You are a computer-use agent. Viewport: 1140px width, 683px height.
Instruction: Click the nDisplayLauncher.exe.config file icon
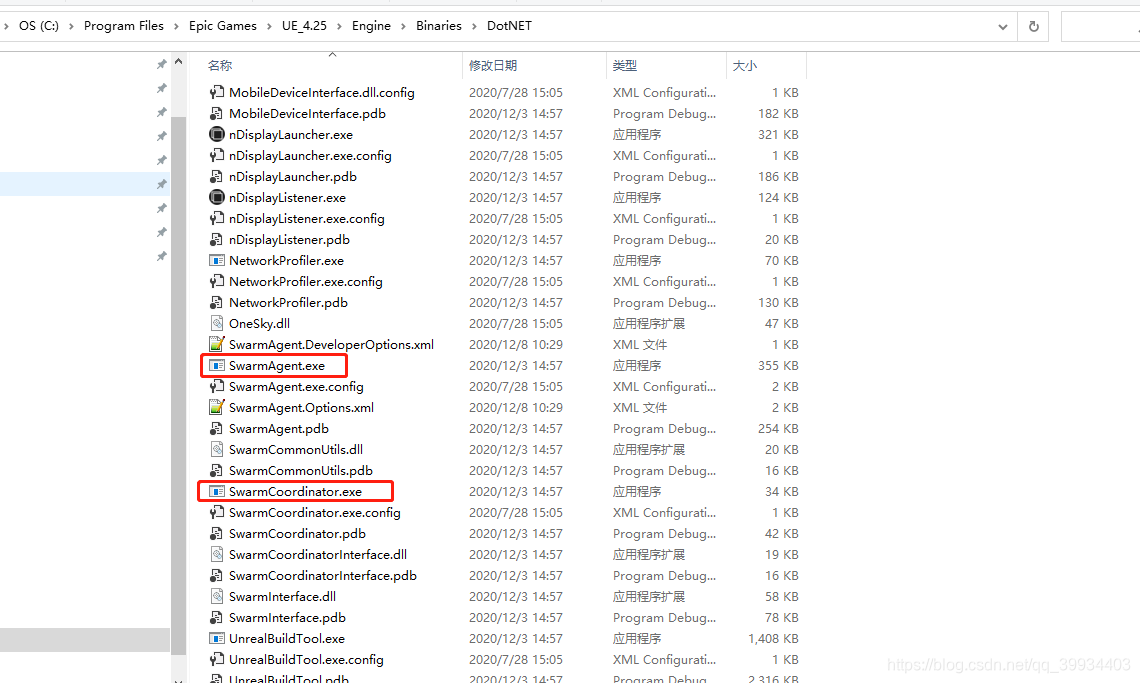[217, 156]
